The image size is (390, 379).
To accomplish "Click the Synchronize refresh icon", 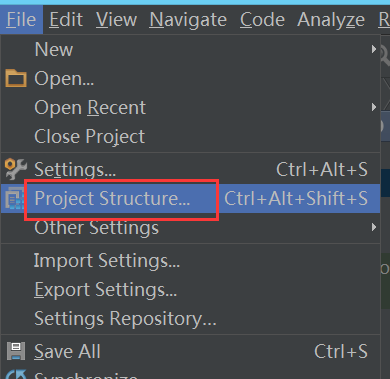I will (16, 374).
